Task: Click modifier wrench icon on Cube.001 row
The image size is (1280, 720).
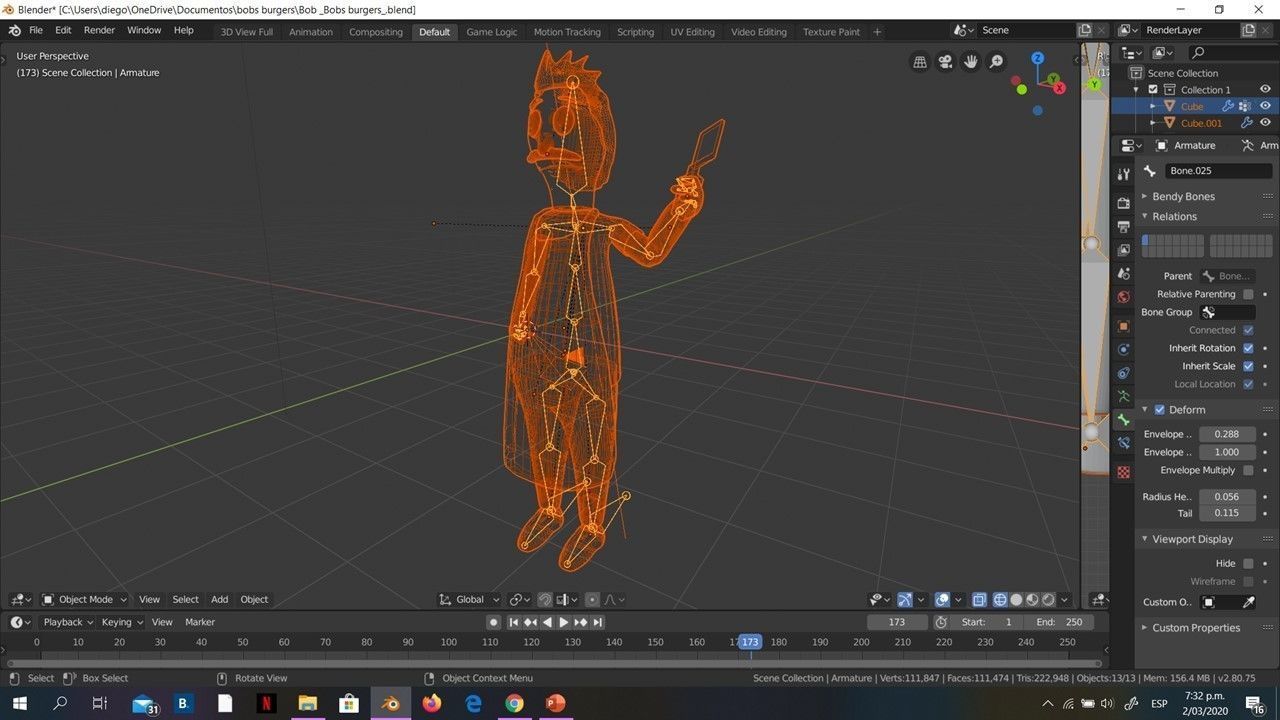Action: point(1246,123)
